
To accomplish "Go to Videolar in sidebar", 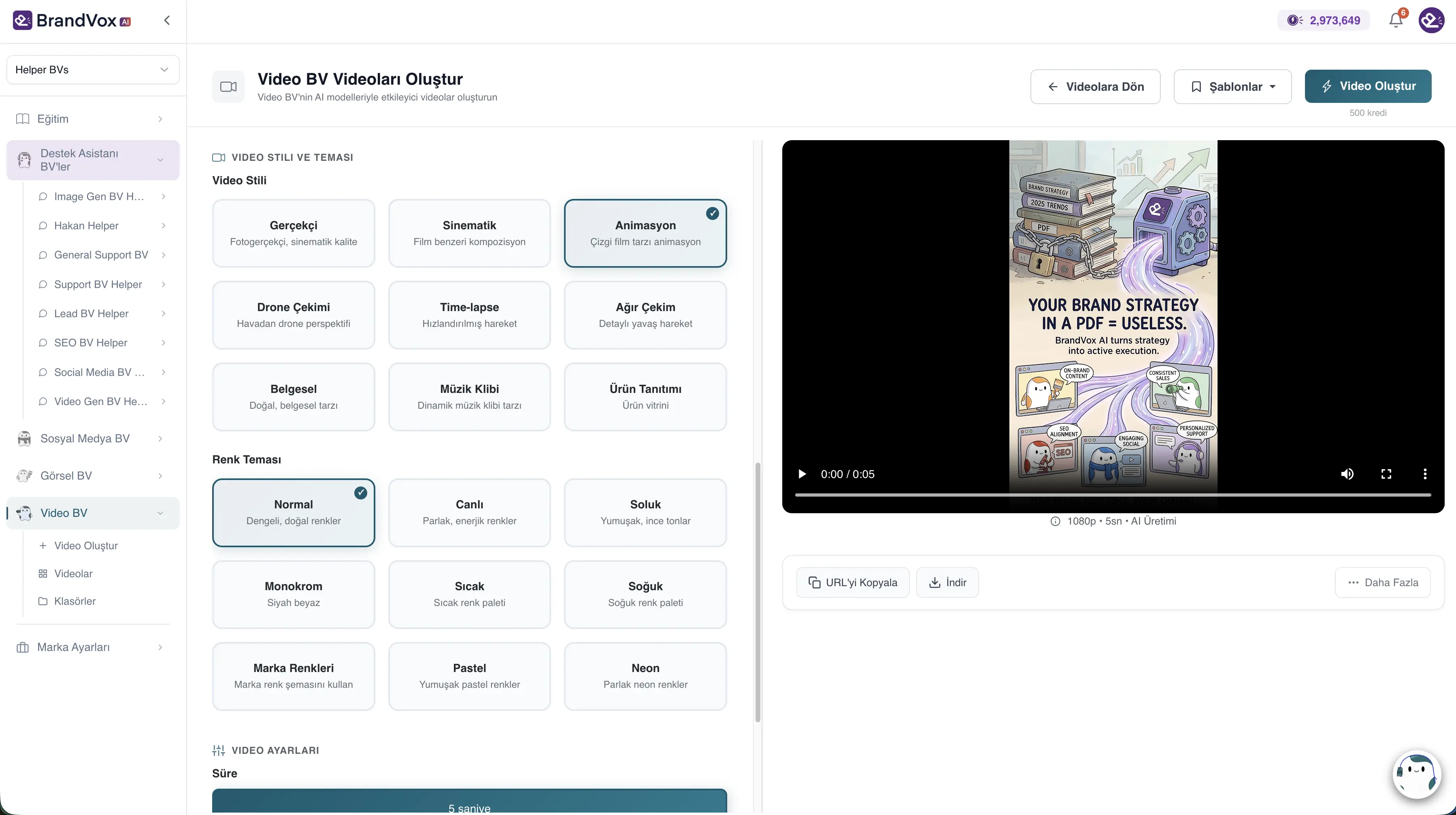I will coord(73,574).
